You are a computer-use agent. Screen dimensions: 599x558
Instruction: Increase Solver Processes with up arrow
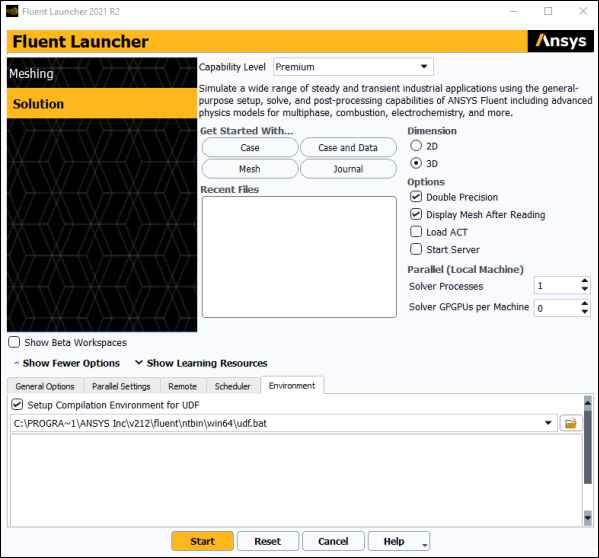click(584, 281)
